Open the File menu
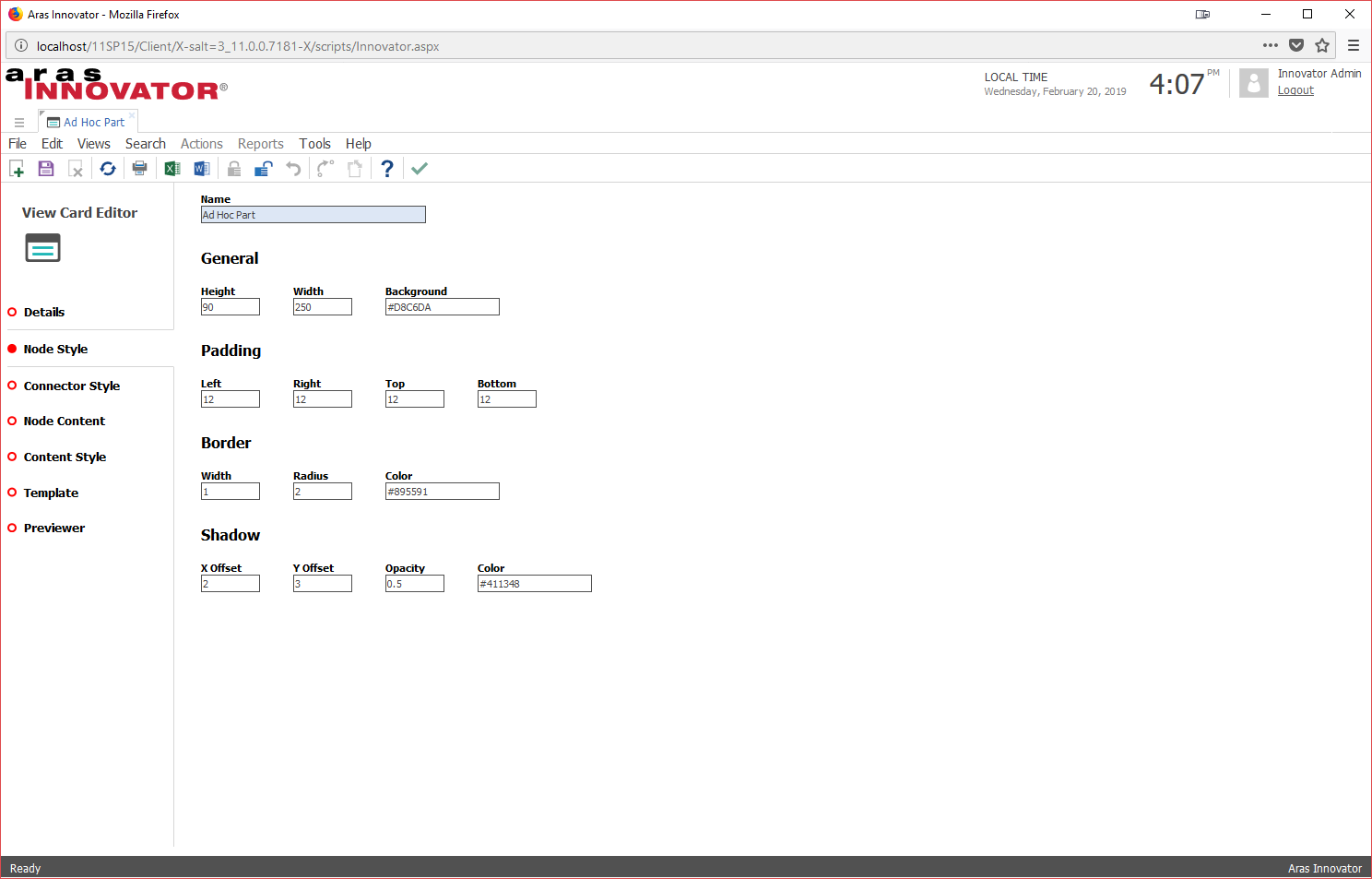Image resolution: width=1372 pixels, height=879 pixels. pos(18,144)
